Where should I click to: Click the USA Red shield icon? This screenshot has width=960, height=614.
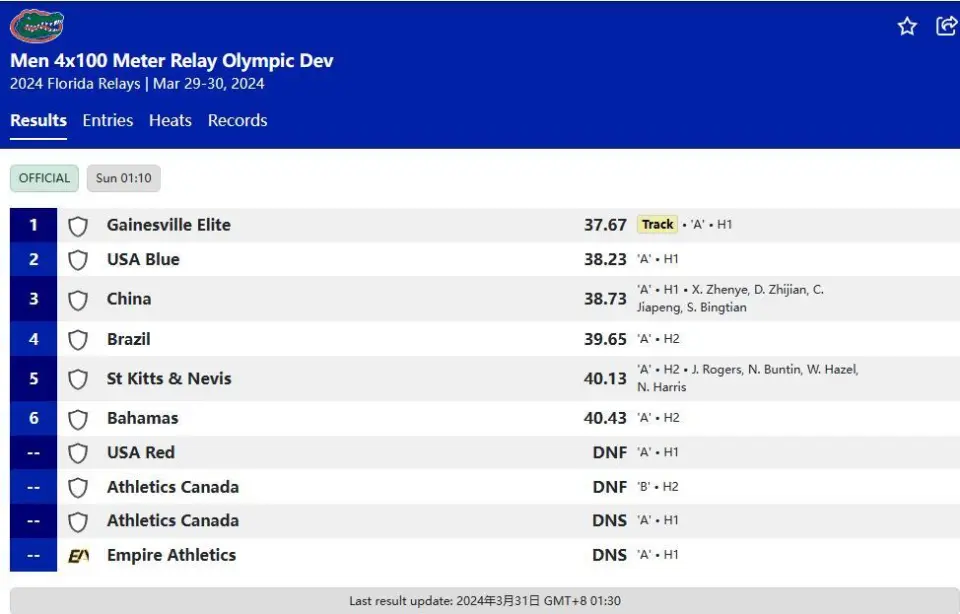78,453
